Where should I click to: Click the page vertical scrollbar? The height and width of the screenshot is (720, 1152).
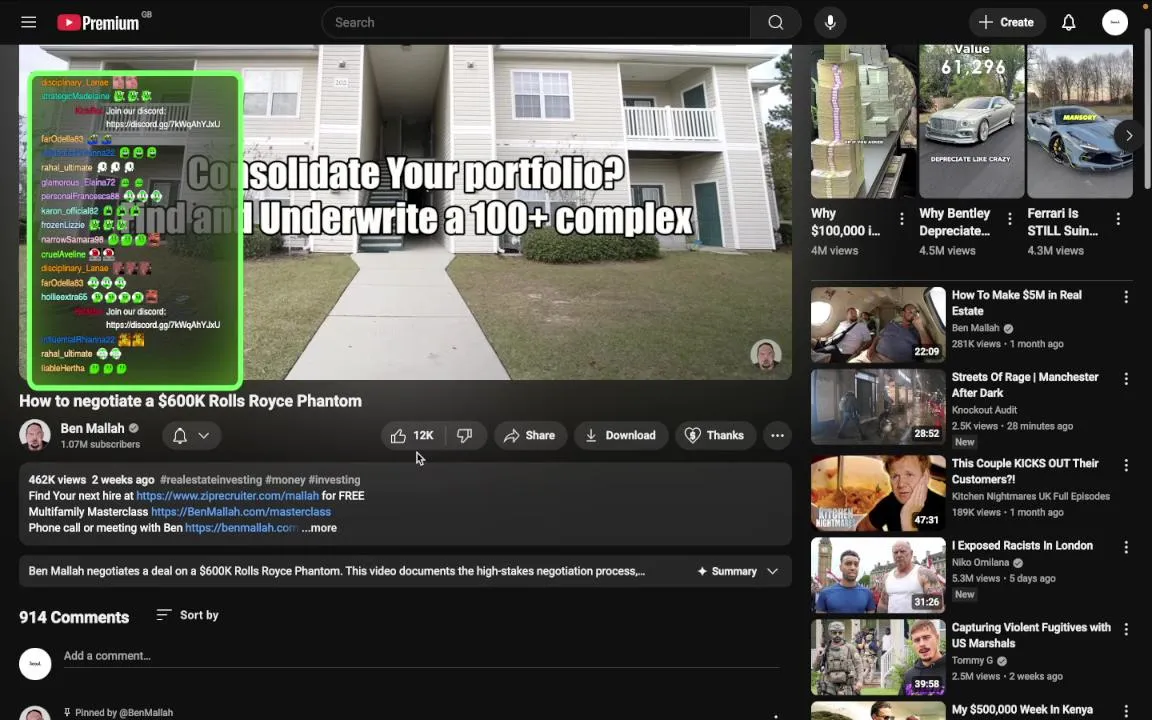(1147, 109)
